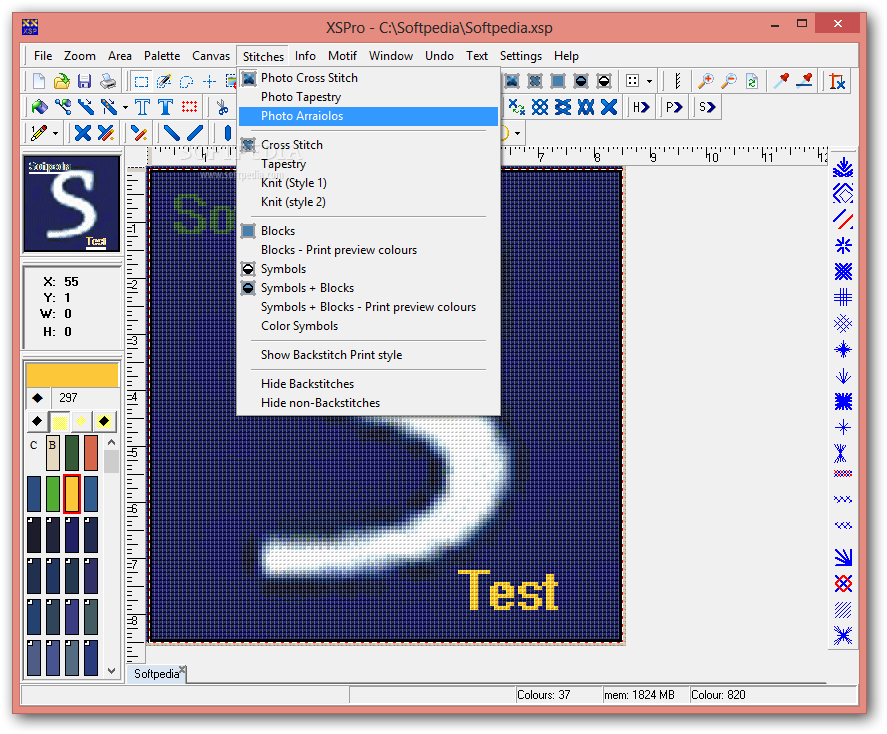The image size is (887, 734).
Task: Select the forward-slash diagonal half stitch tool
Action: point(195,133)
